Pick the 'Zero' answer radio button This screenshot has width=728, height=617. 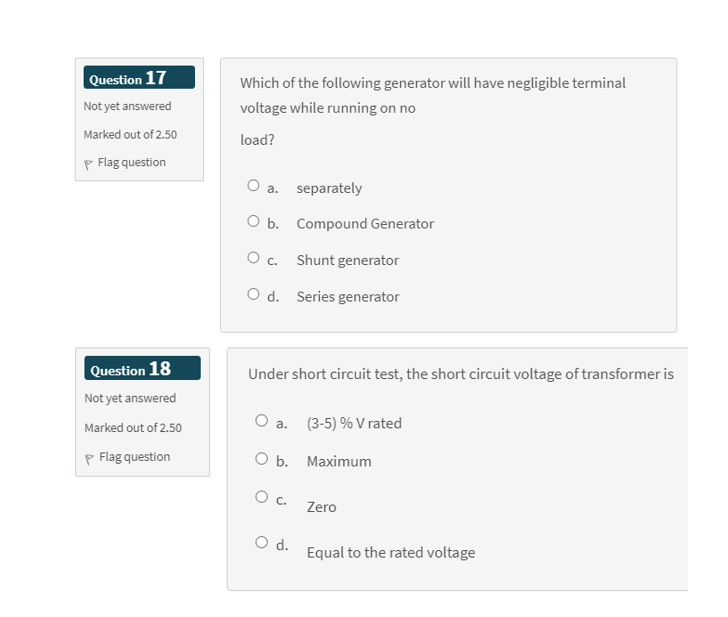pyautogui.click(x=262, y=496)
